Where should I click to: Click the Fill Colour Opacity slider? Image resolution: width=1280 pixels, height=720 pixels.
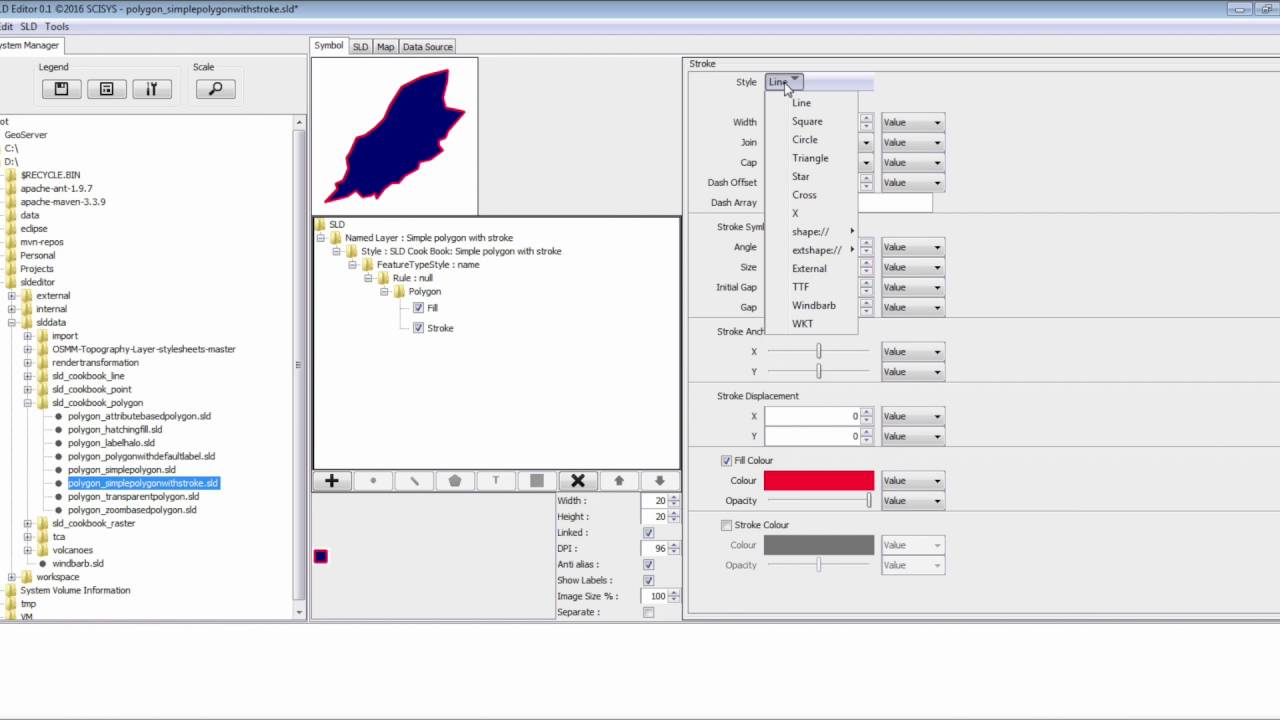tap(819, 501)
